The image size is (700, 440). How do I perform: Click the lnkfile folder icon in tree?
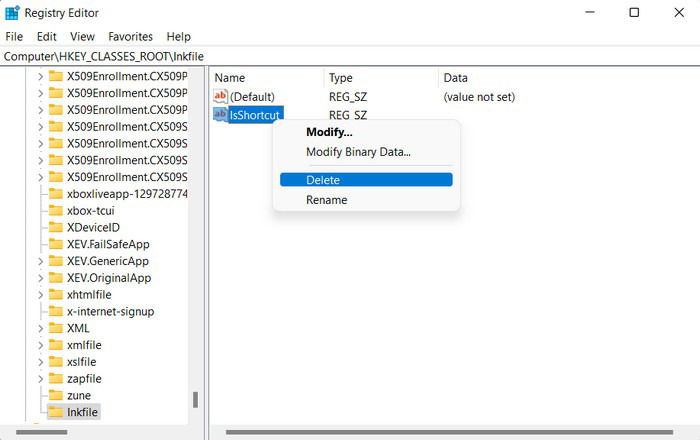(x=56, y=412)
